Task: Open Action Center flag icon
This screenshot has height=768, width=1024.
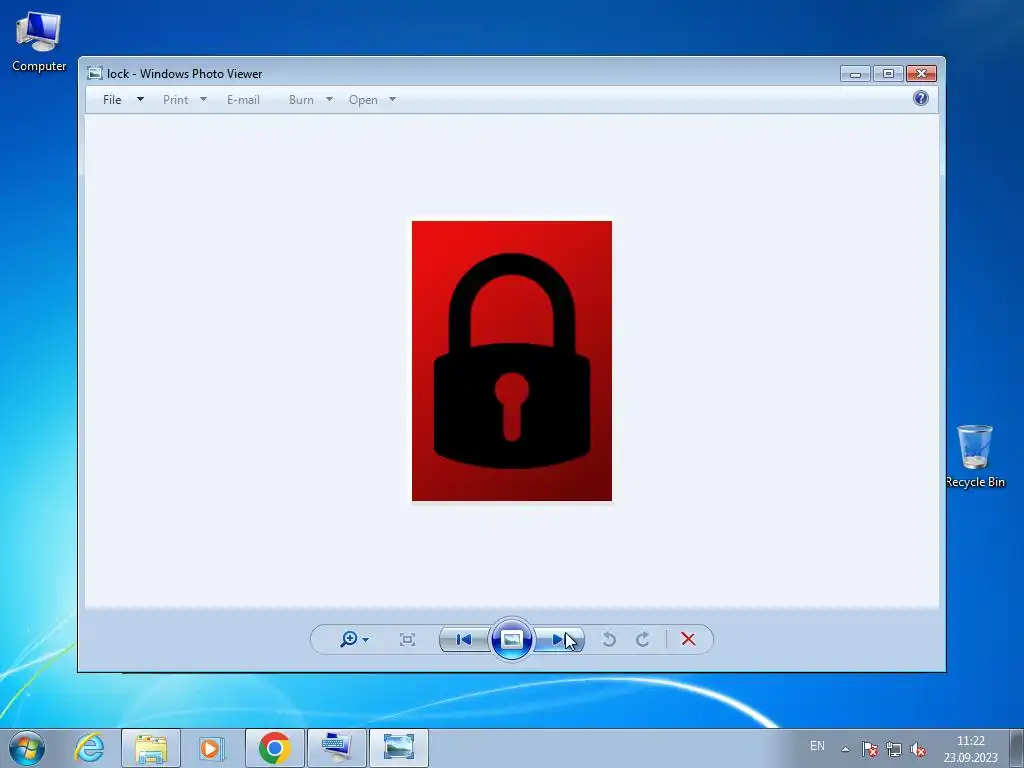Action: click(869, 749)
